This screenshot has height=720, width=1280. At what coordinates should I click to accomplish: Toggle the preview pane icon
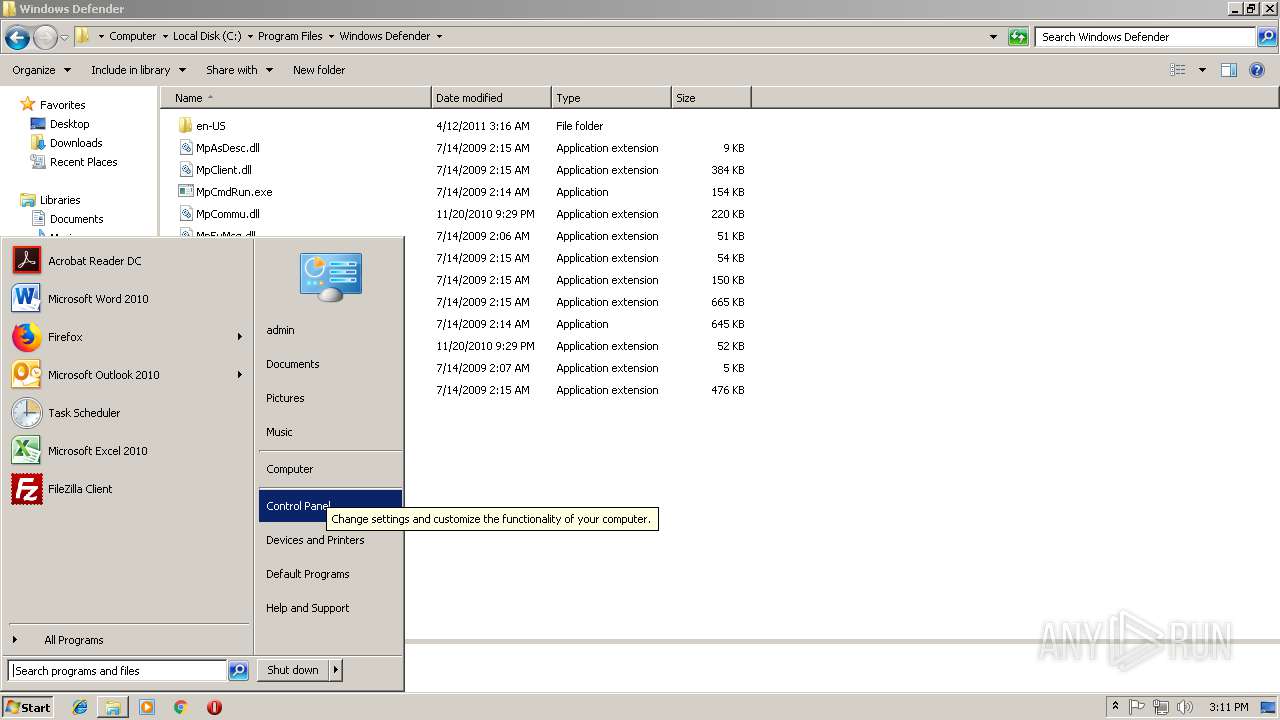tap(1229, 70)
